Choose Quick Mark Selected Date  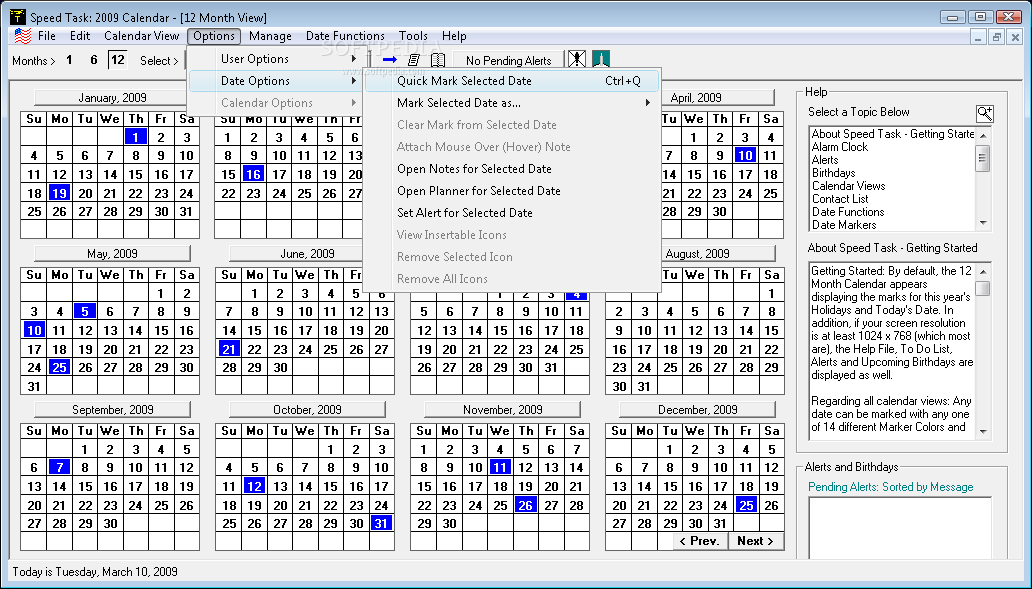click(x=512, y=81)
